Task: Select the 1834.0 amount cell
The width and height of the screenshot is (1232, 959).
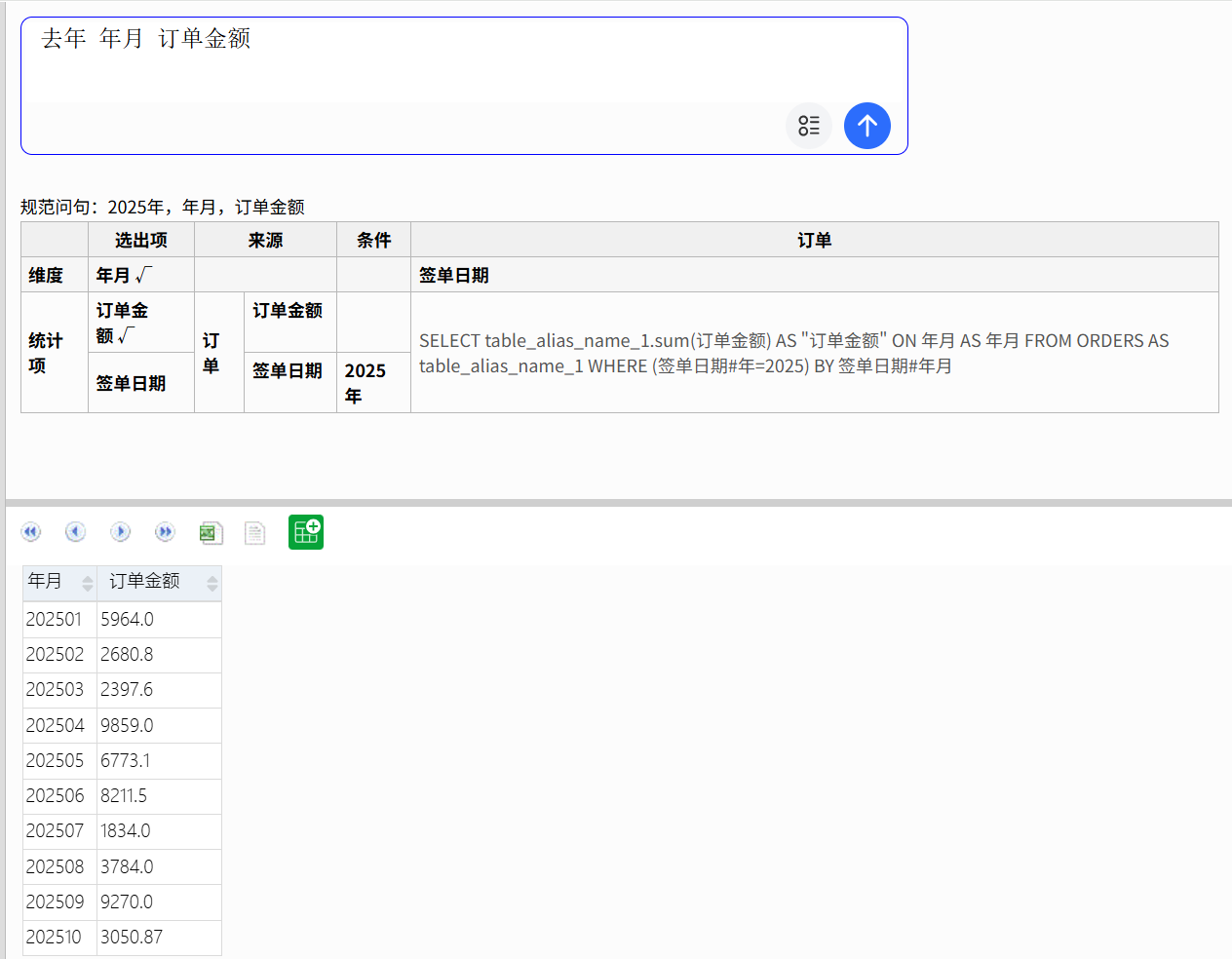Action: click(x=160, y=831)
